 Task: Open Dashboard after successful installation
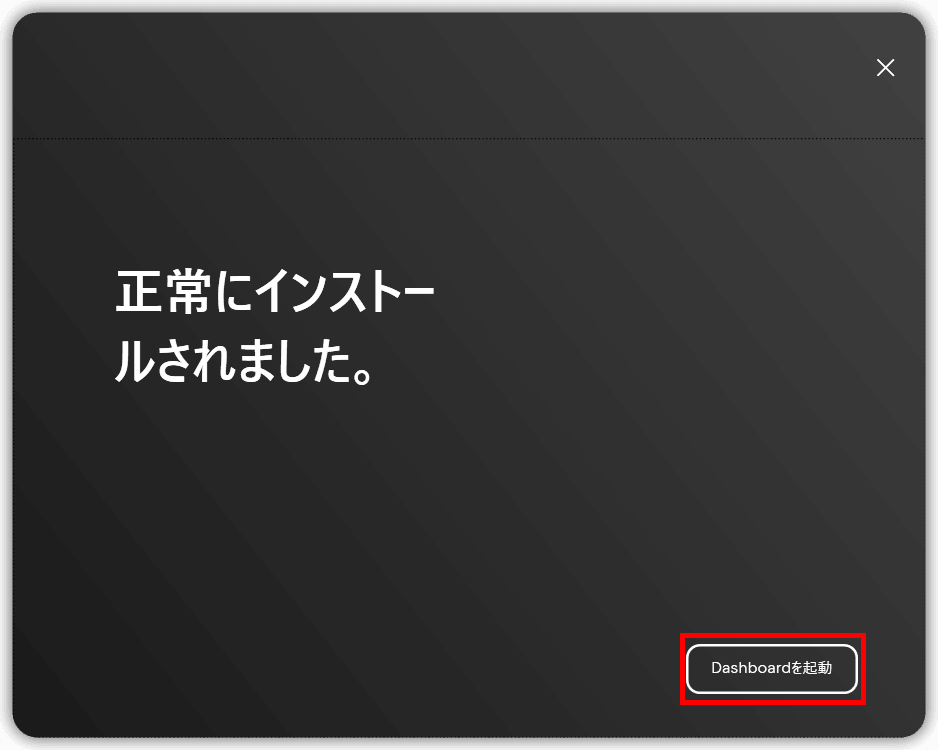[x=771, y=668]
